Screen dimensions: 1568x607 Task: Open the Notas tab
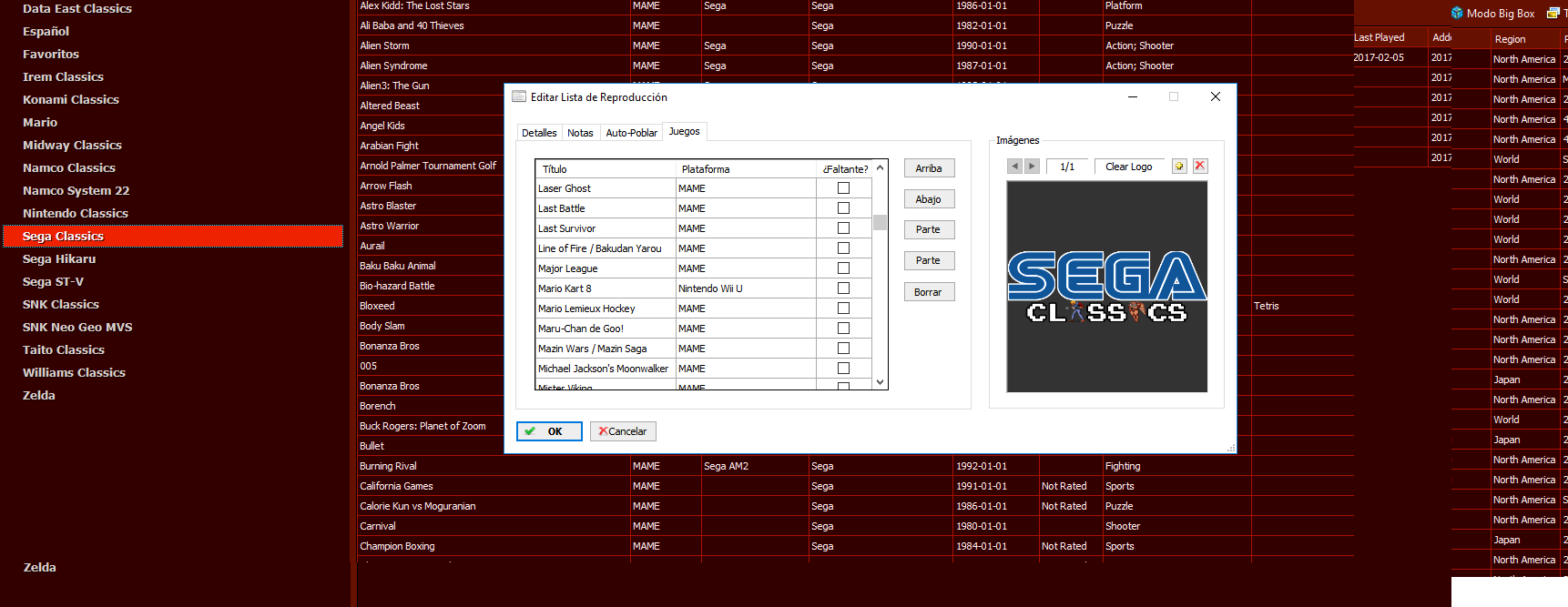[580, 133]
